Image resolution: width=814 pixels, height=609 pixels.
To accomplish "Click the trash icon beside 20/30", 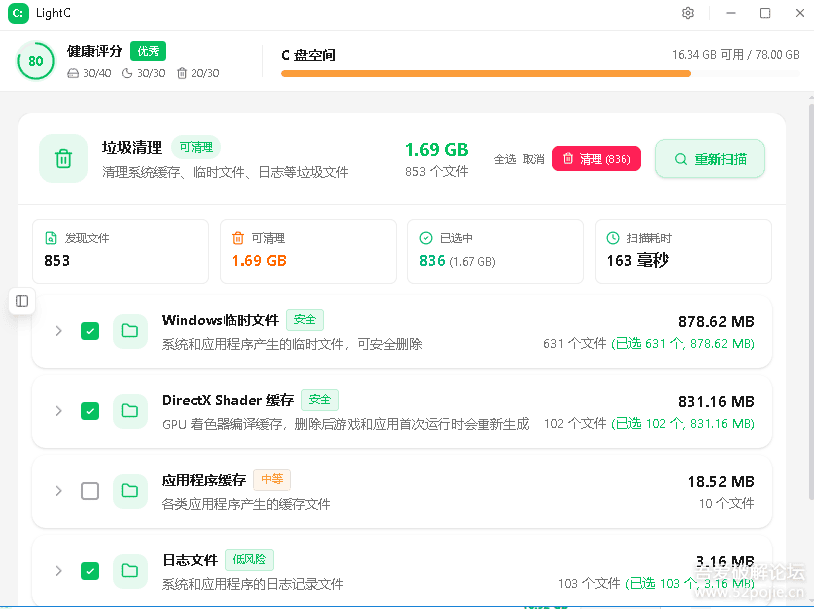I will [x=182, y=73].
